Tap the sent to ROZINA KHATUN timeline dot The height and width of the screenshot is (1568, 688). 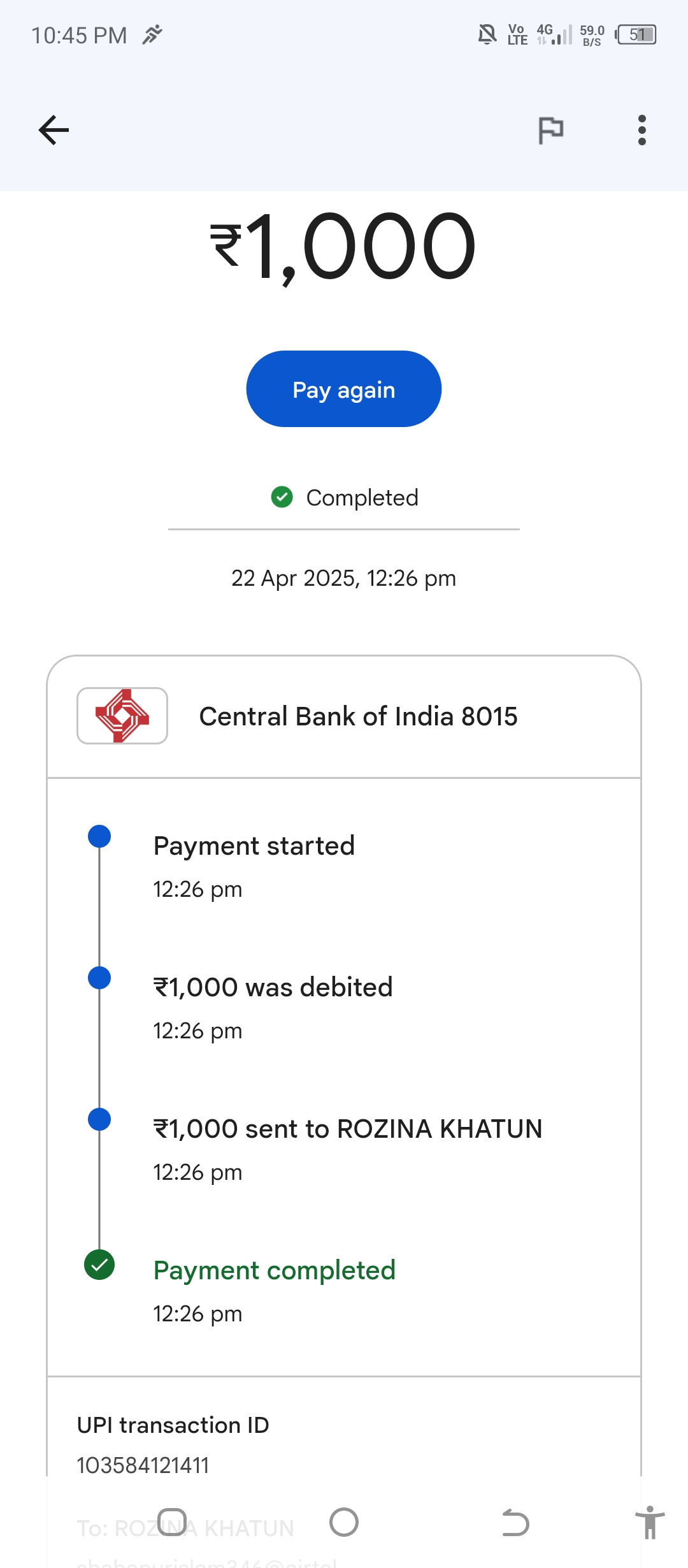[x=99, y=1119]
